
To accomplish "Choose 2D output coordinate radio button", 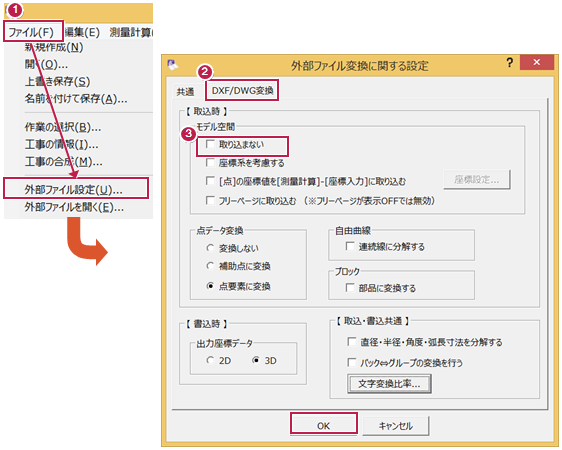I will [210, 360].
